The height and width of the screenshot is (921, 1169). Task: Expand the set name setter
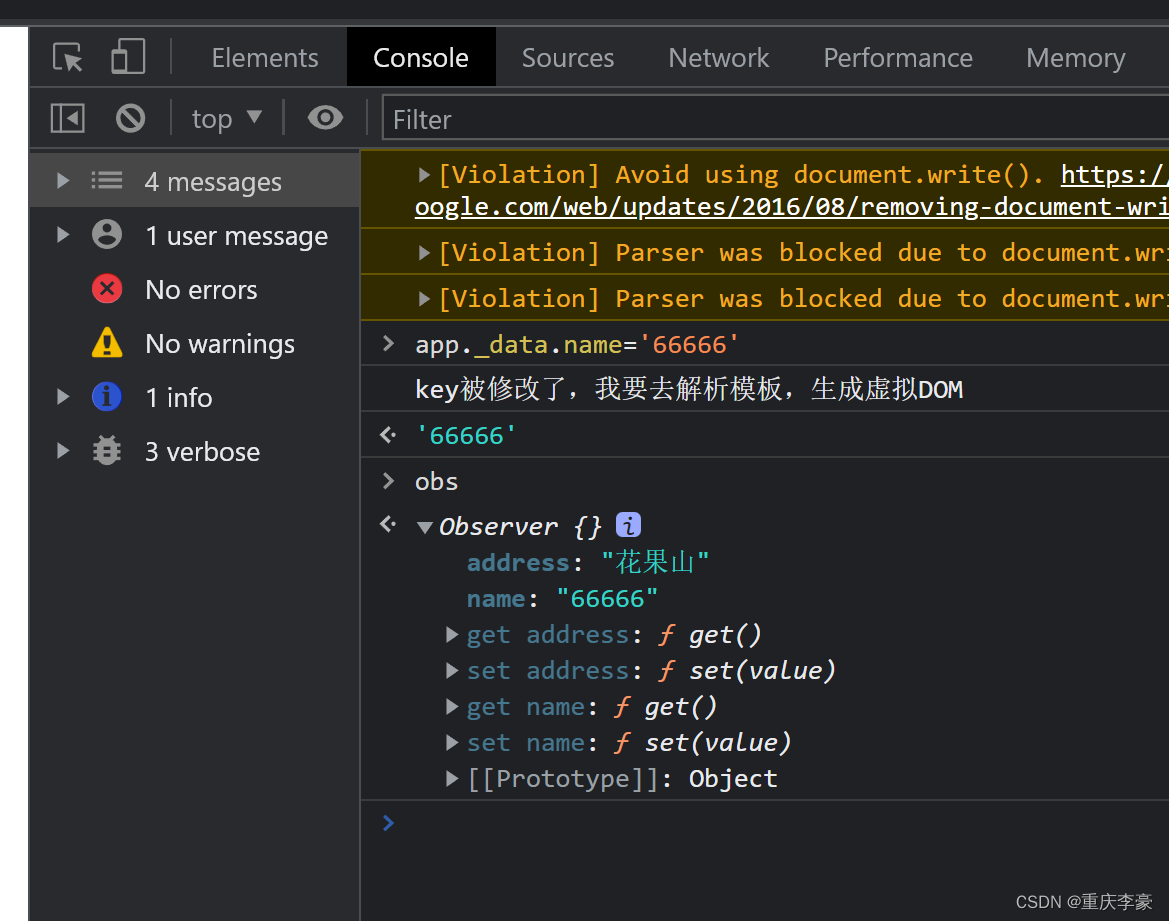pos(452,742)
